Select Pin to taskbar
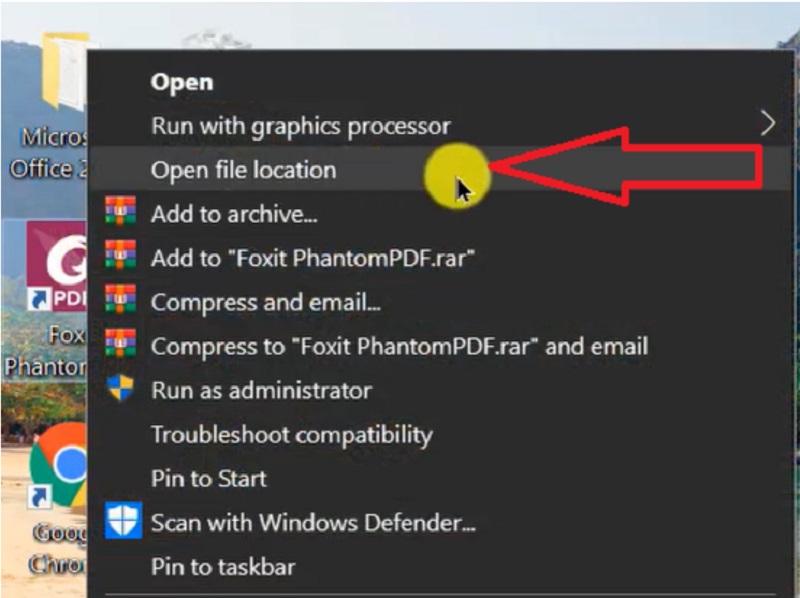 pyautogui.click(x=223, y=567)
